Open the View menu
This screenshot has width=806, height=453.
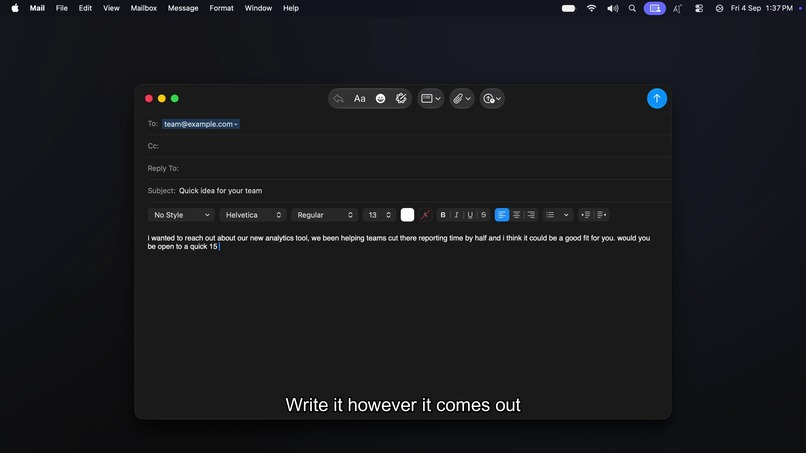pyautogui.click(x=111, y=8)
